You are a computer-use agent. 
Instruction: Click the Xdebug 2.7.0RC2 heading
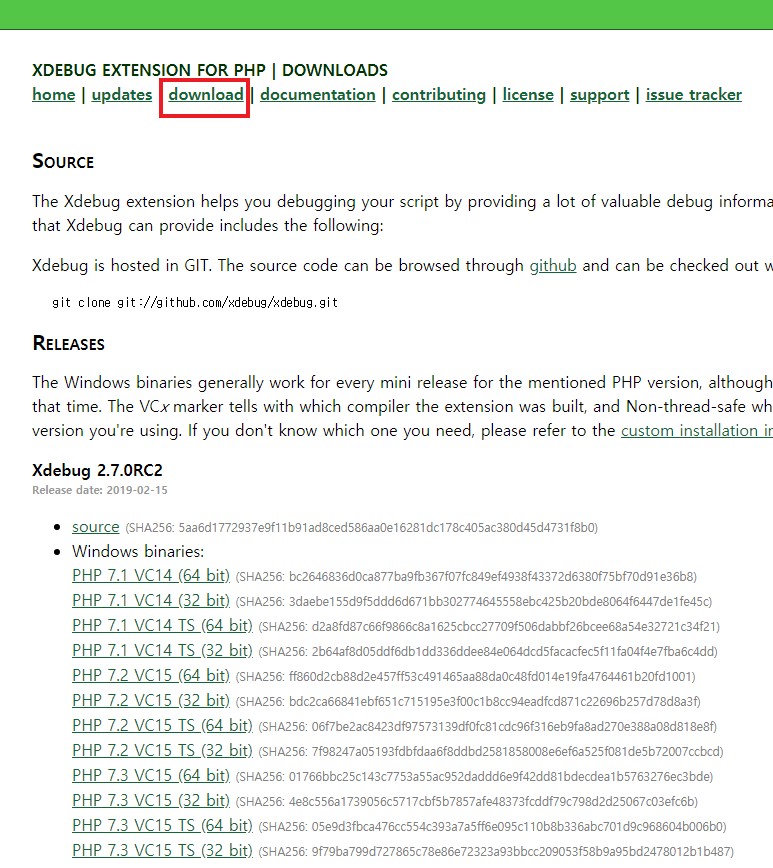[x=97, y=471]
